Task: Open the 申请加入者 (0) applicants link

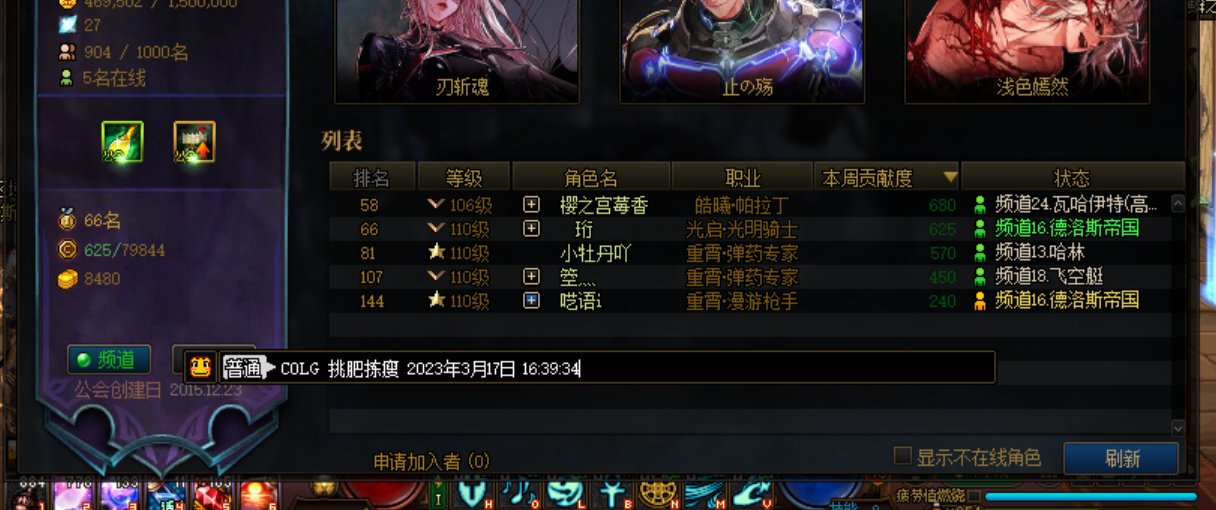Action: pyautogui.click(x=432, y=462)
